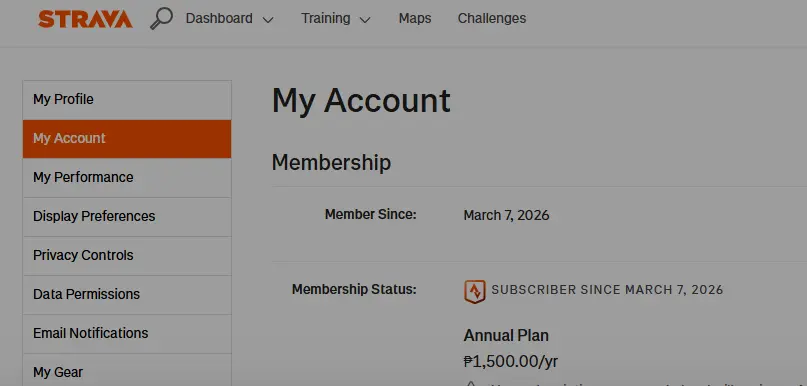Click the Membership section heading
The image size is (807, 386).
[x=331, y=163]
